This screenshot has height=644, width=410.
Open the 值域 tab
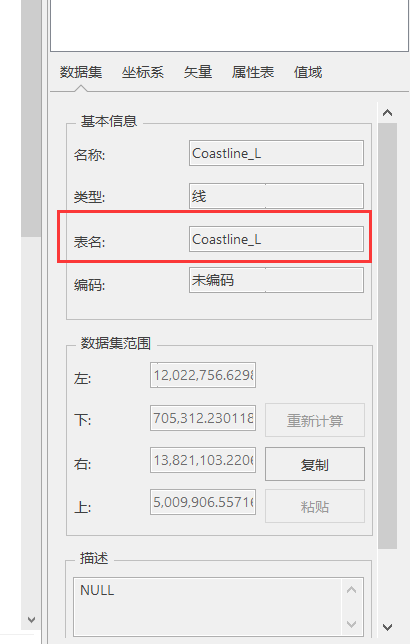tap(308, 73)
